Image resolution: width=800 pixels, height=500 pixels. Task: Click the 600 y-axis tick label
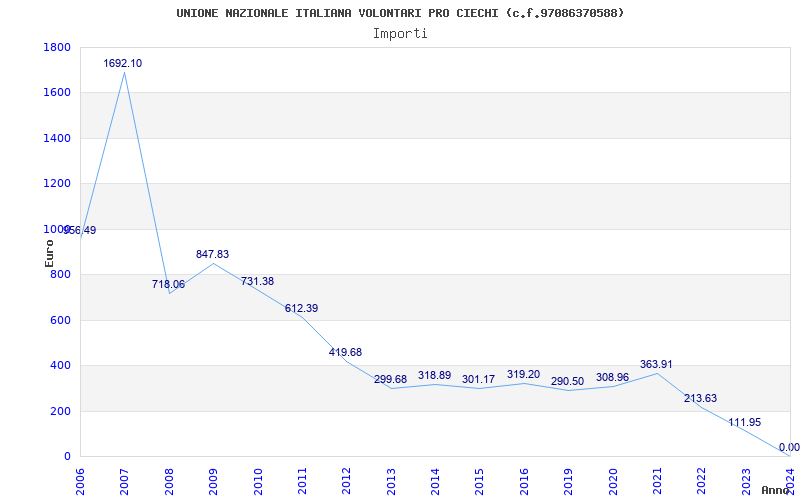[x=60, y=320]
